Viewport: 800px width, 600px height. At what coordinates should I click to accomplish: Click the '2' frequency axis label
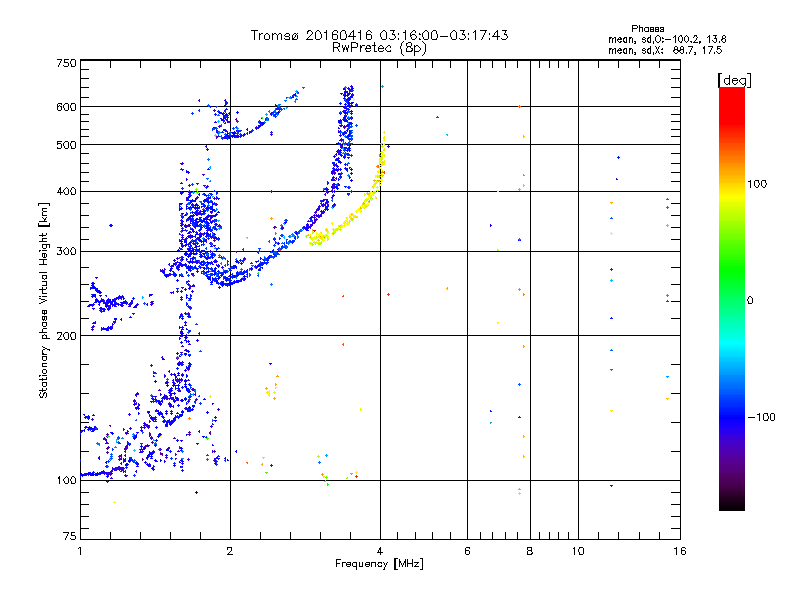click(x=230, y=551)
